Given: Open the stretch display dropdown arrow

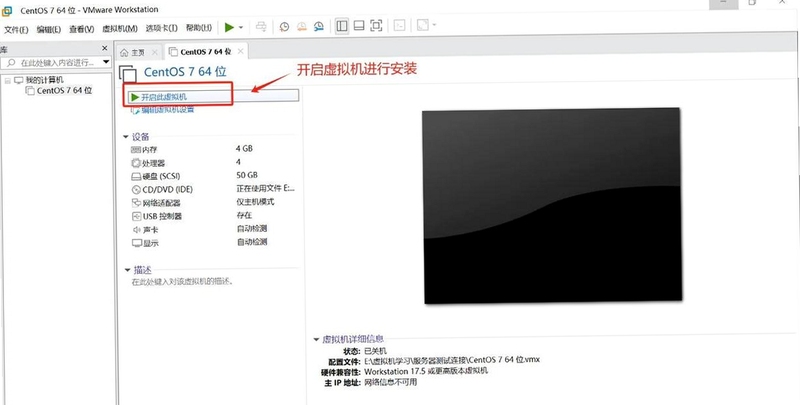Looking at the screenshot, I should pyautogui.click(x=434, y=25).
